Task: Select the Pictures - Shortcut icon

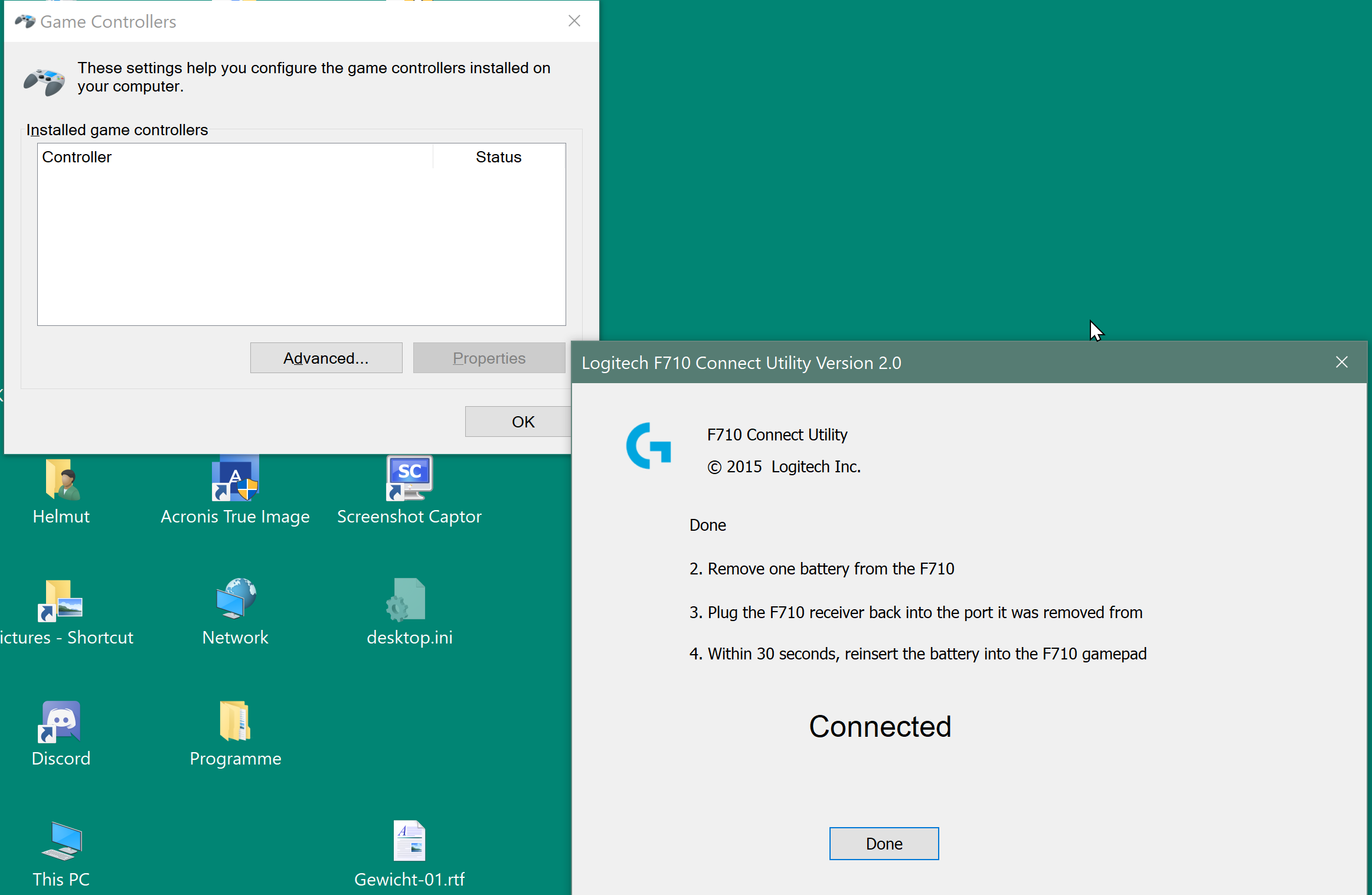Action: coord(61,601)
